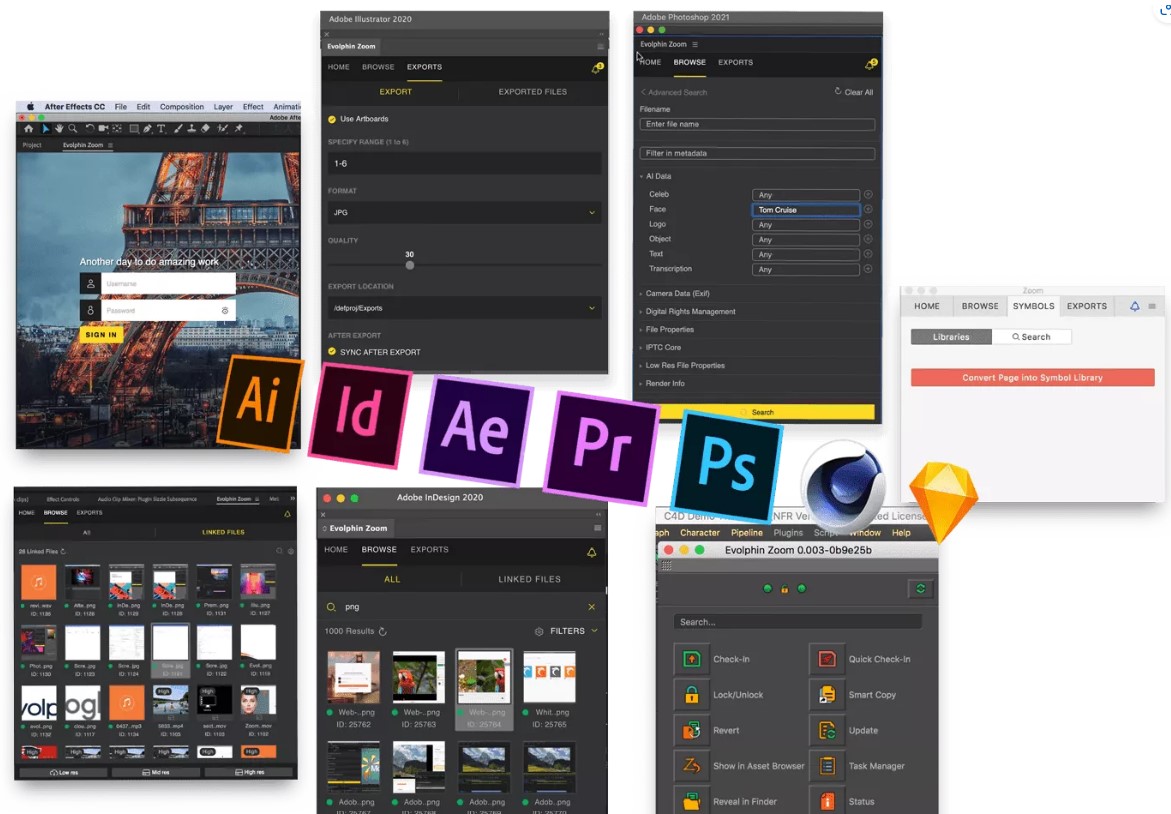Choose the Pen tool in After Effects toolbar
The width and height of the screenshot is (1171, 814).
(x=148, y=128)
